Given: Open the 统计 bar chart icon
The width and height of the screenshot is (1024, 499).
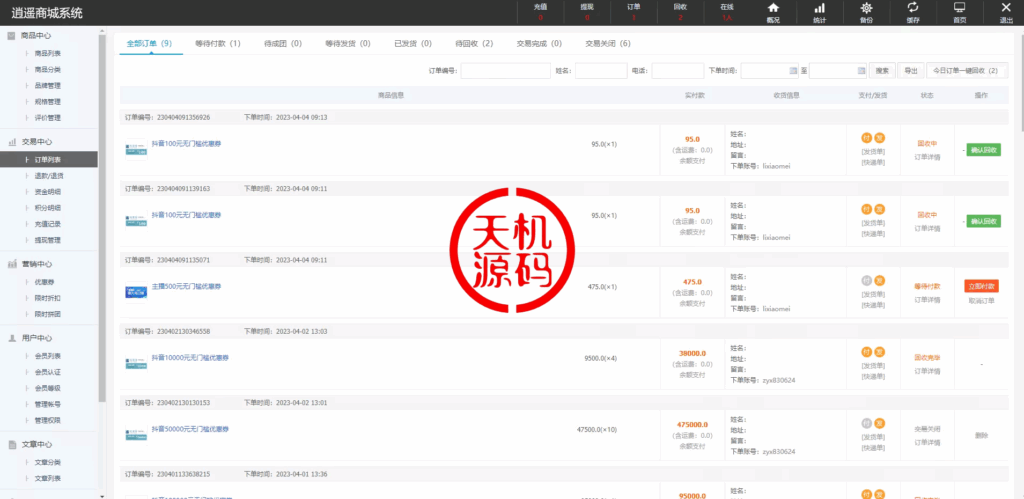Looking at the screenshot, I should (x=819, y=8).
